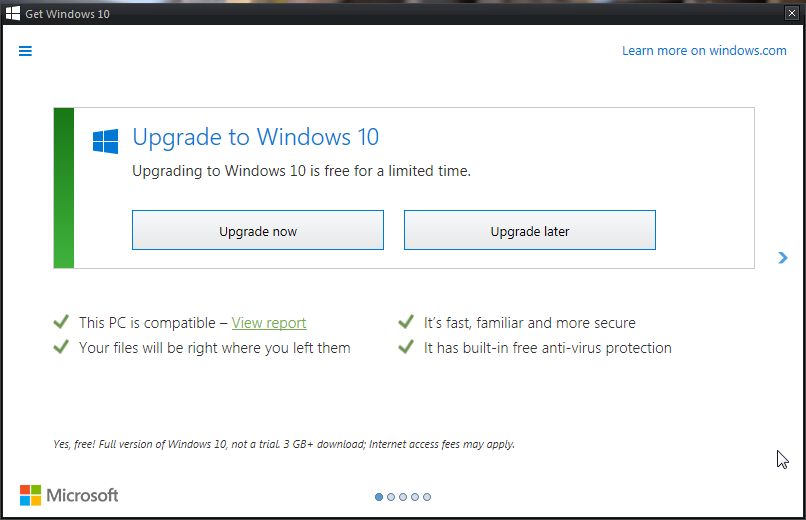Open Learn more on windows.com link

704,50
